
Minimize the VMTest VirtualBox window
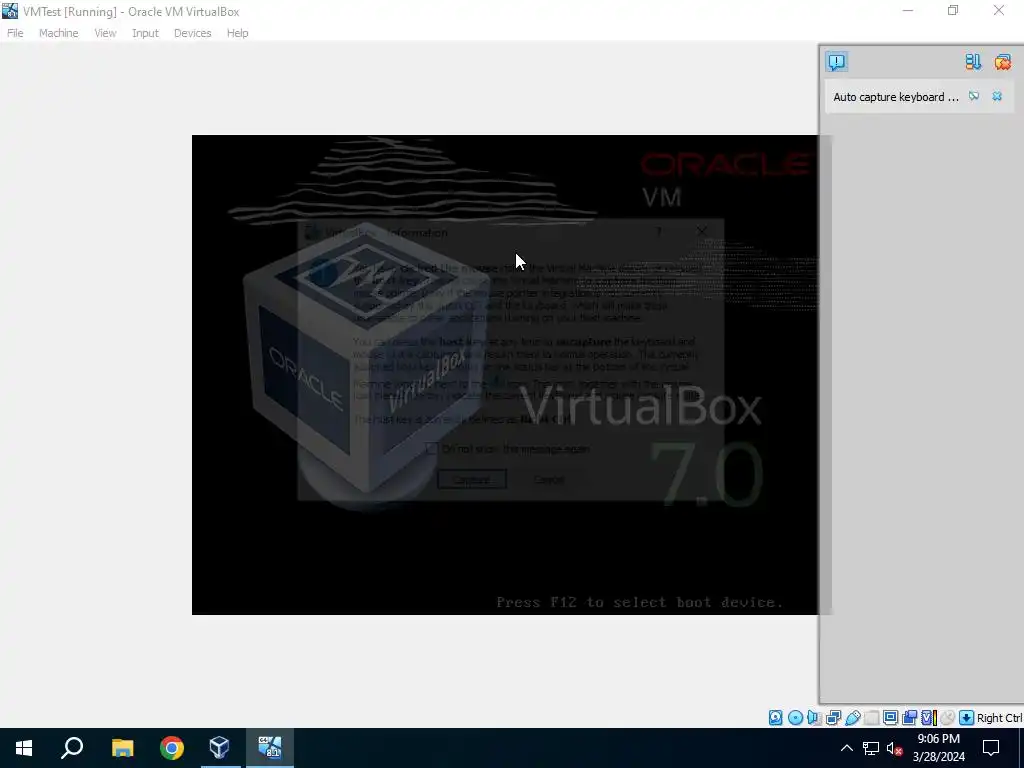pos(908,10)
